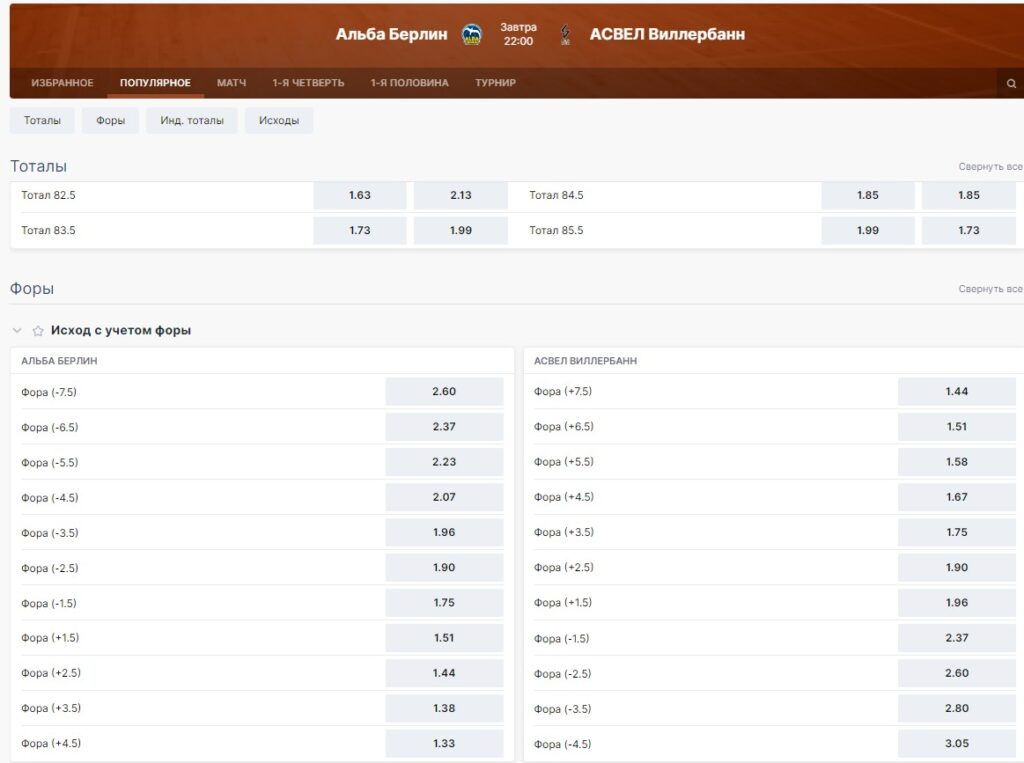Bet Alba Фора (-7.5) at 2.60

(444, 391)
